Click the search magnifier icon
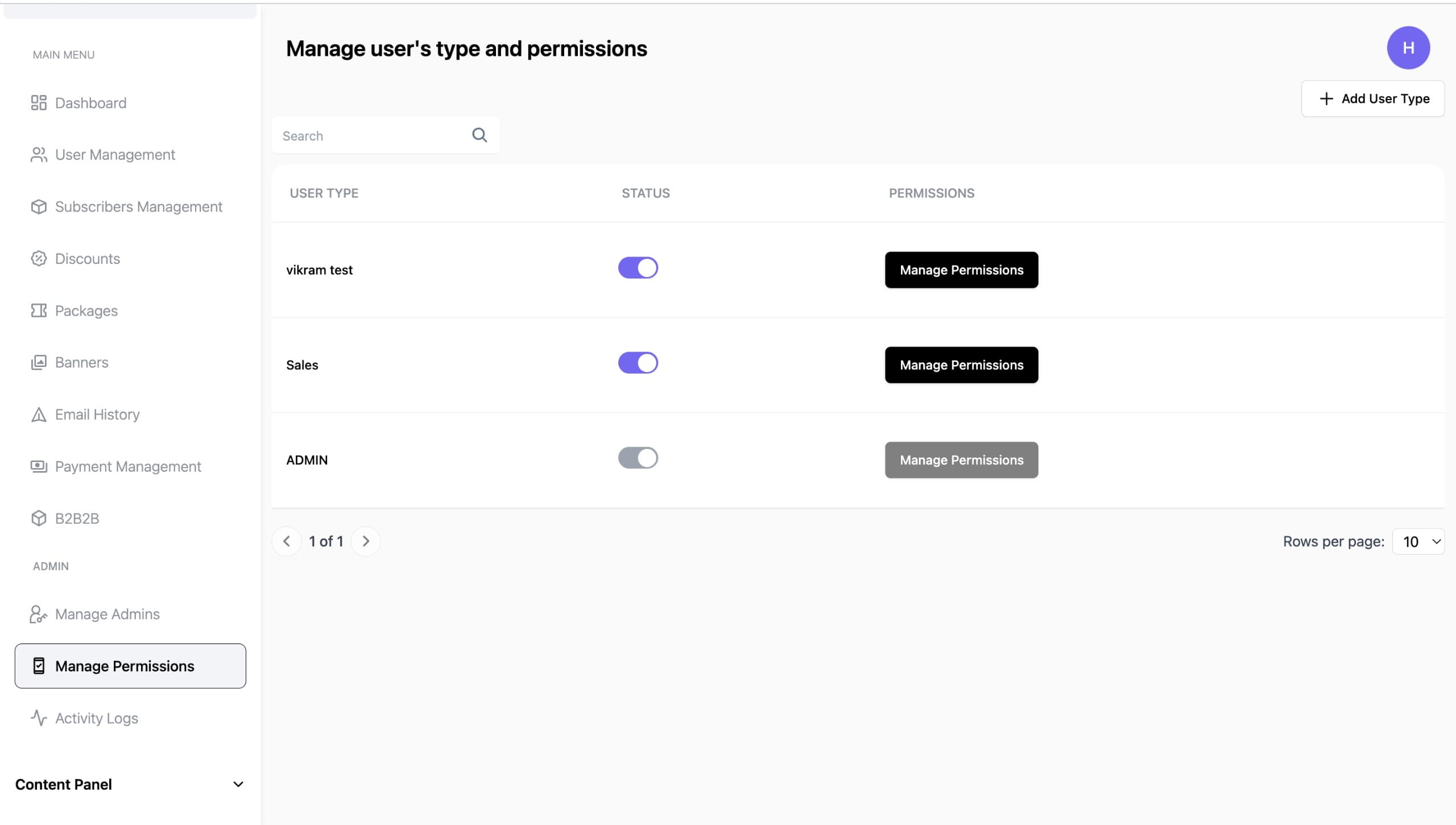 point(479,135)
